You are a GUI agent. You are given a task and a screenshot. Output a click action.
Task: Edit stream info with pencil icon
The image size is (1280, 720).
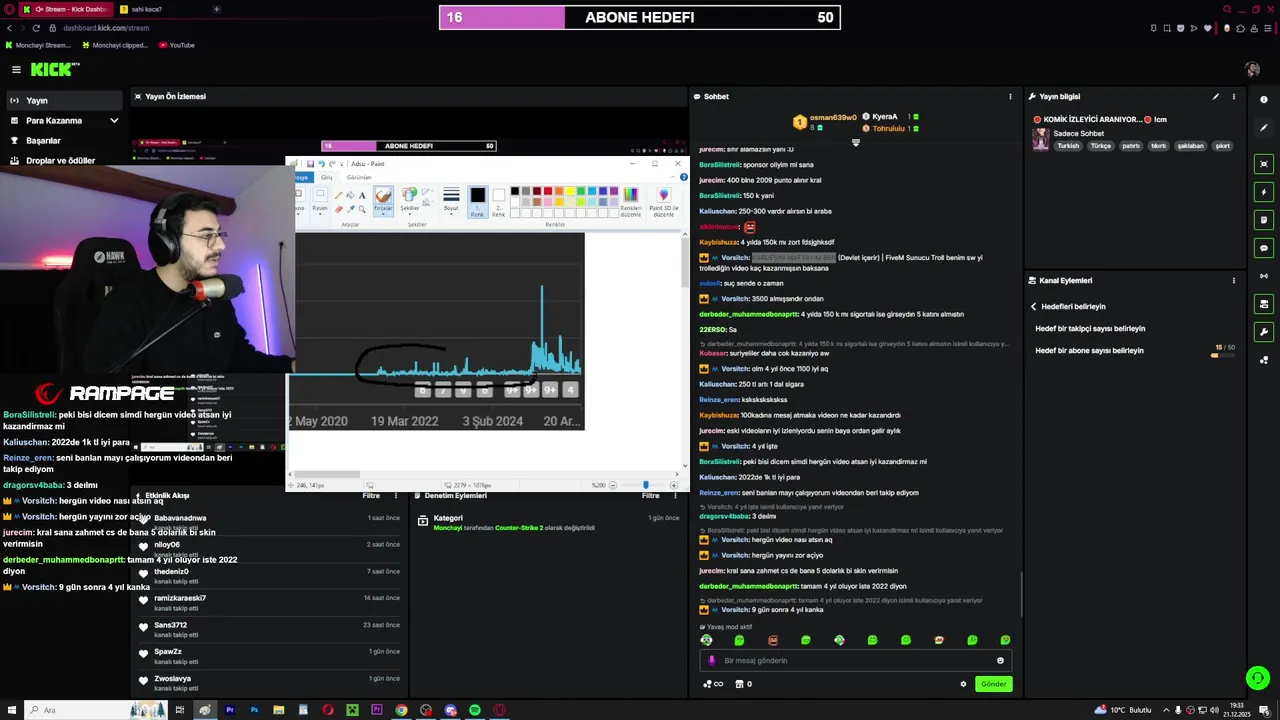pyautogui.click(x=1215, y=97)
